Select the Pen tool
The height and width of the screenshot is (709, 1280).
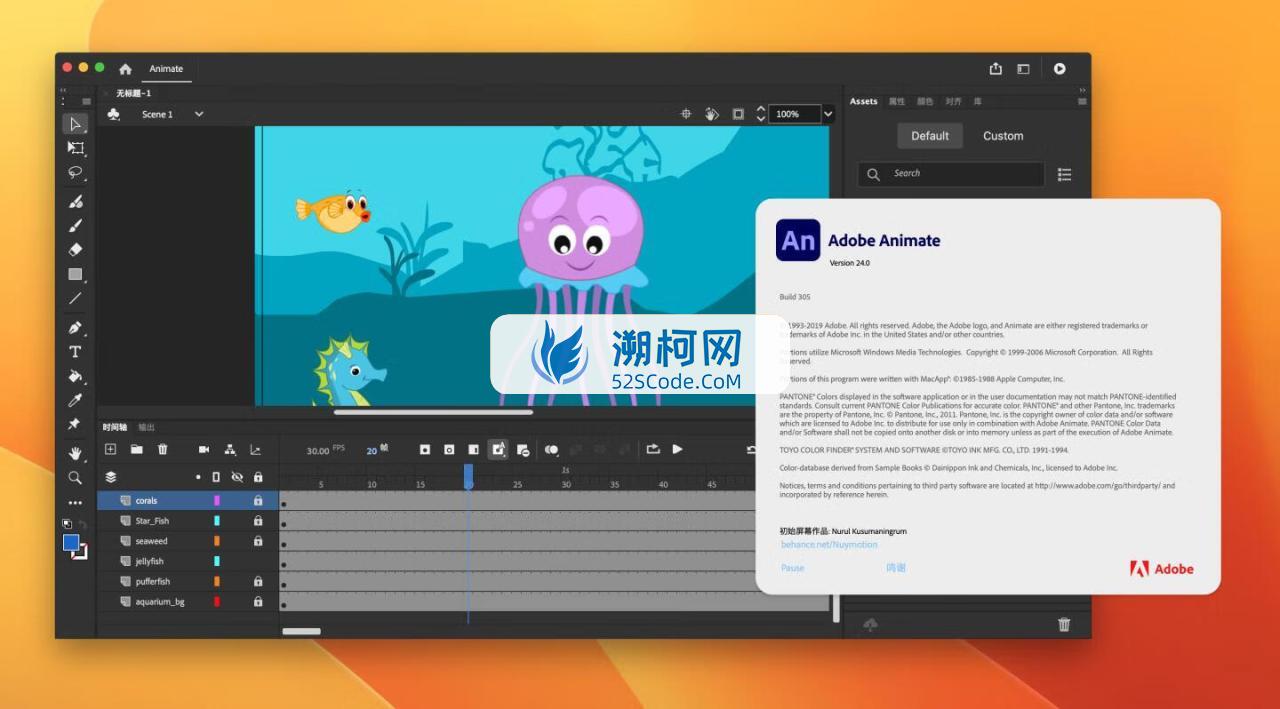click(x=75, y=328)
